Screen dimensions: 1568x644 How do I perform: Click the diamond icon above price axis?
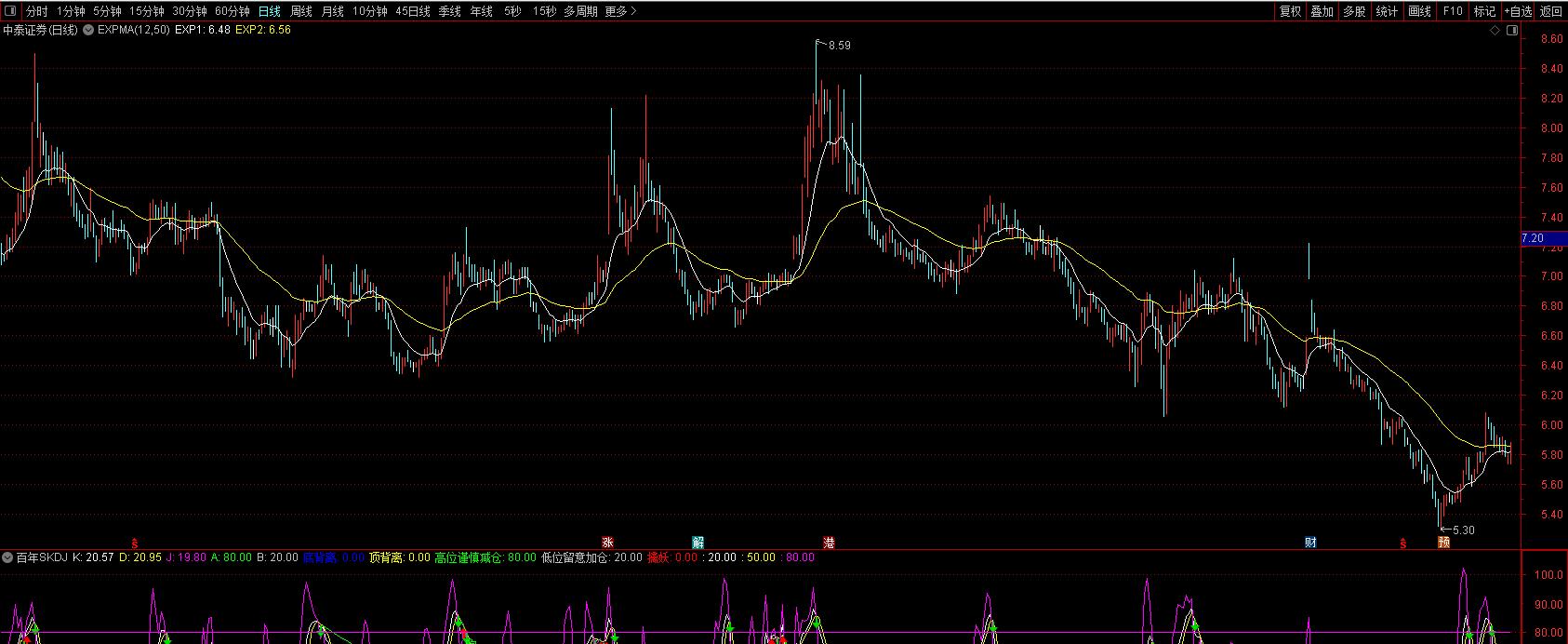point(1495,31)
